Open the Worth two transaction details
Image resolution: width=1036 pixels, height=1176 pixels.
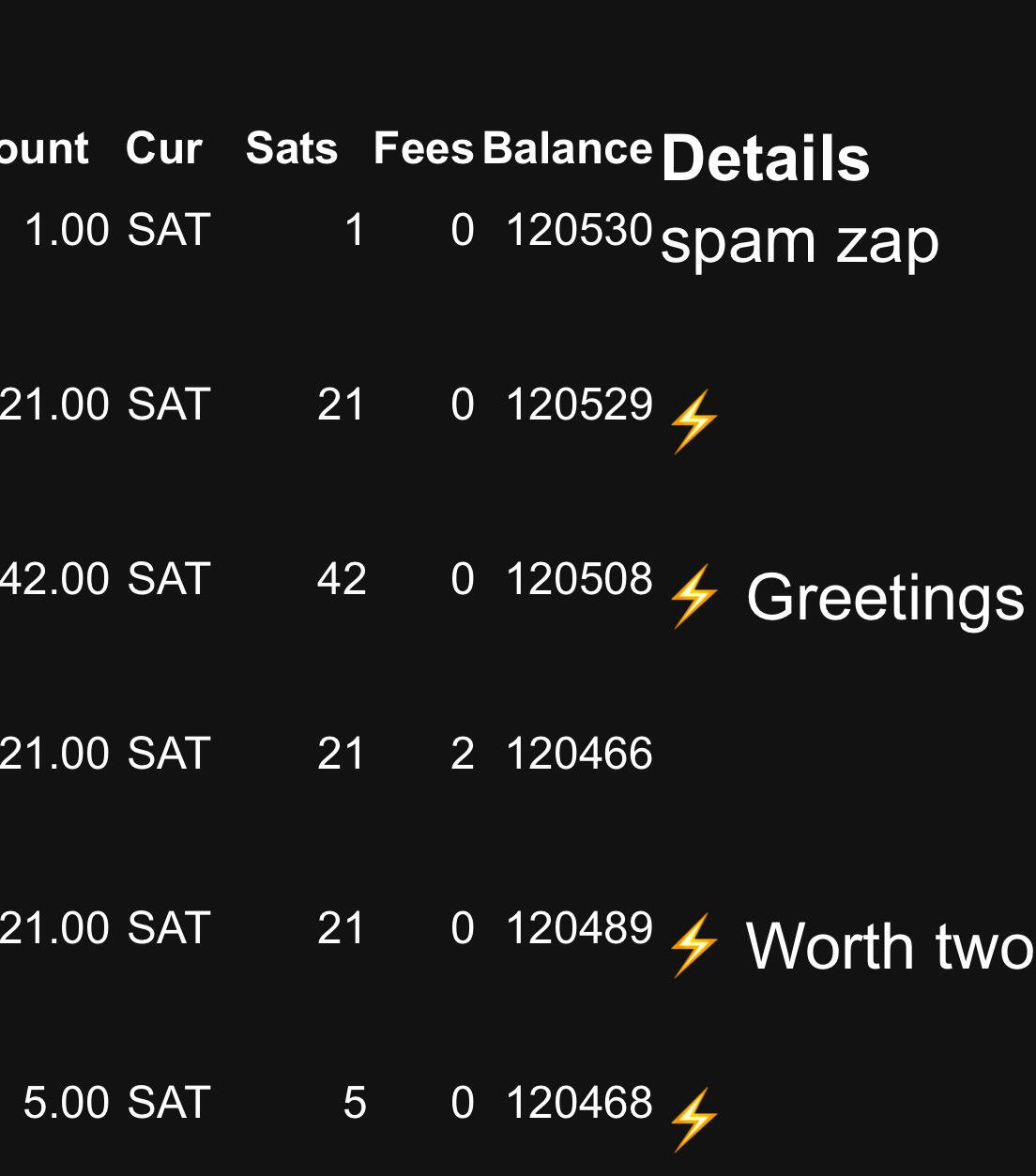click(891, 946)
